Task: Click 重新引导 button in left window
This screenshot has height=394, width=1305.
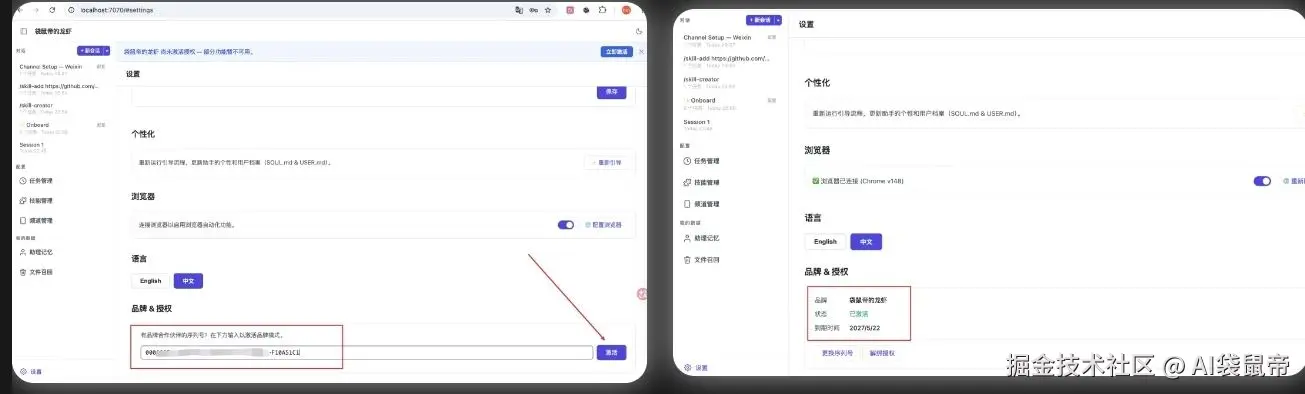Action: [x=607, y=162]
